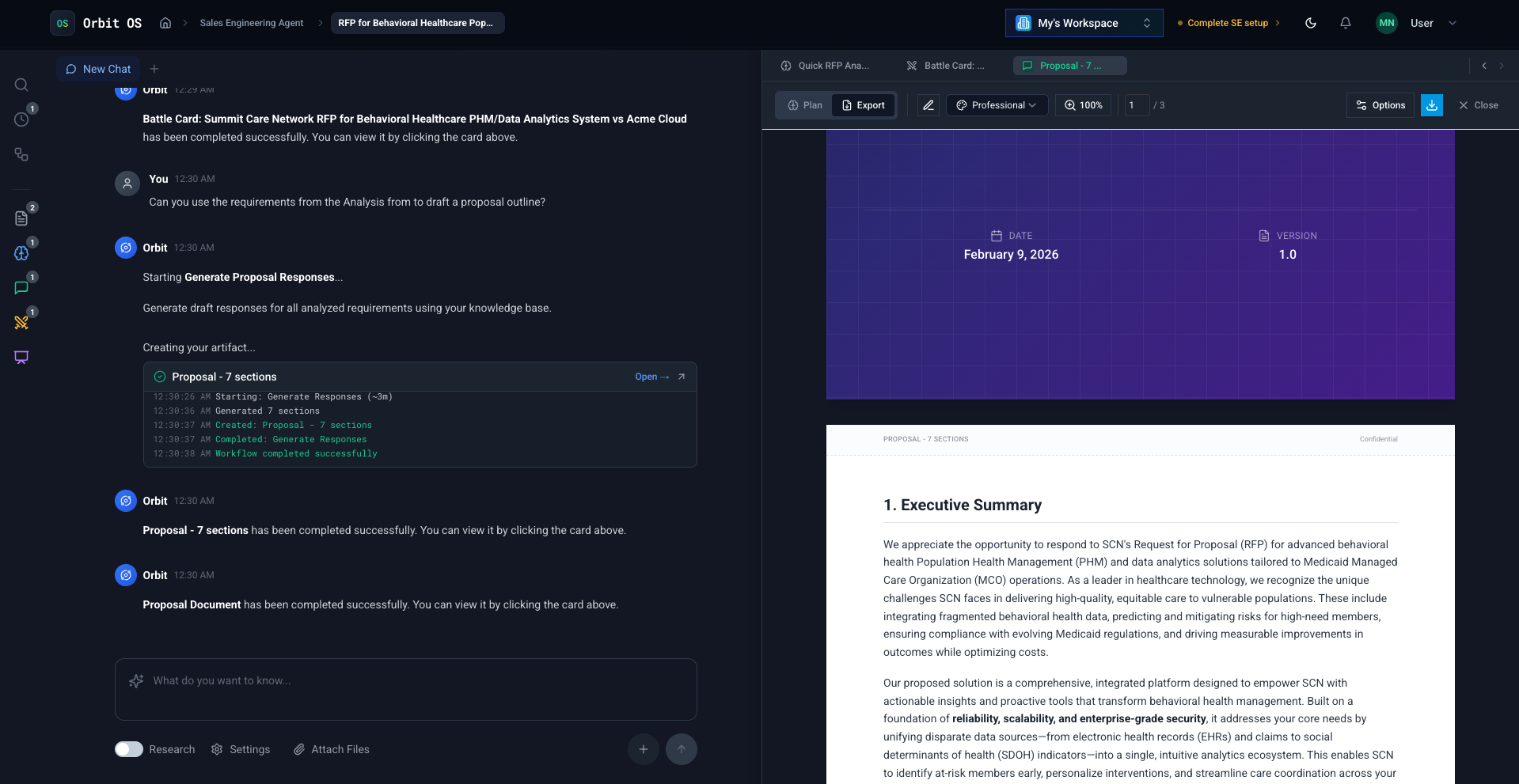
Task: Open the Professional style dropdown
Action: pyautogui.click(x=997, y=104)
